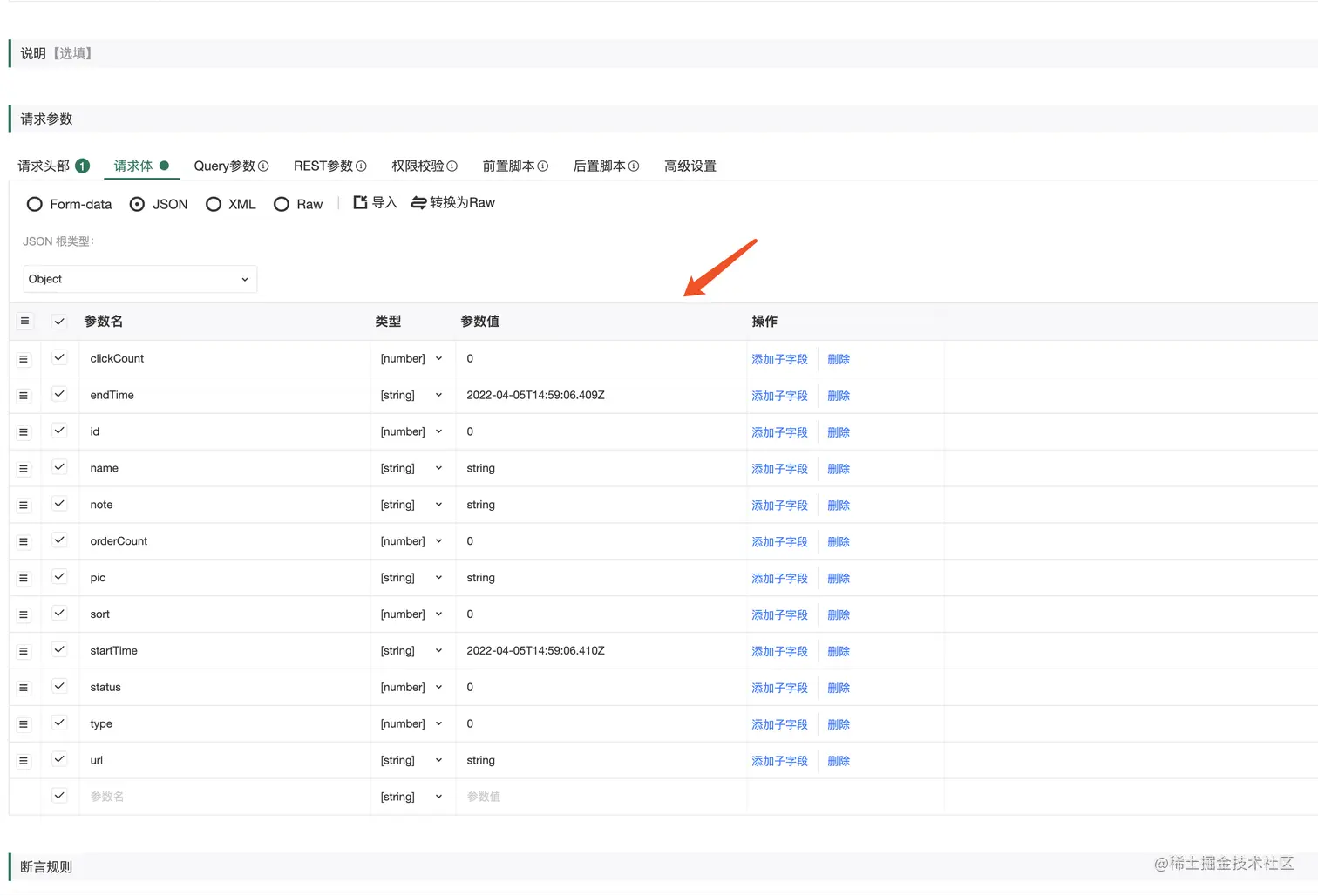The image size is (1318, 896).
Task: Click the startTime value 2022-04-05T14:59:06.410Z field
Action: click(601, 651)
